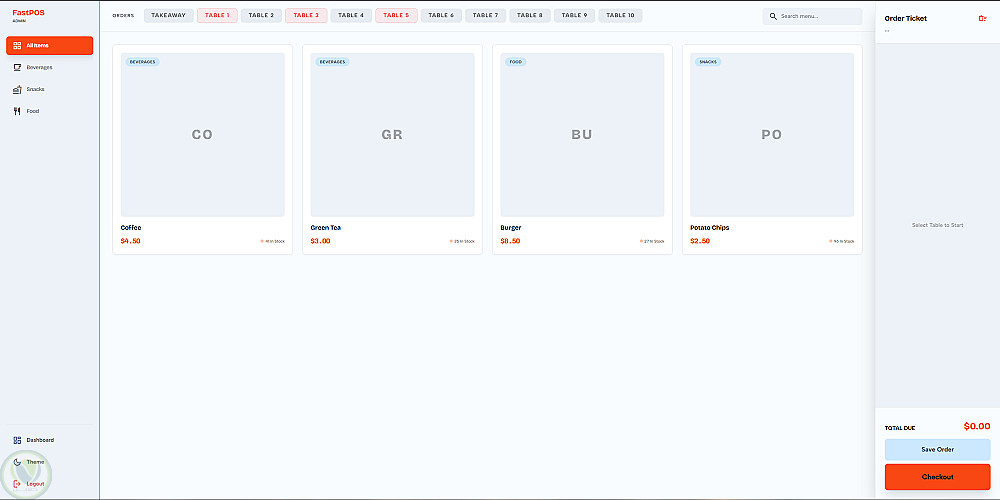The width and height of the screenshot is (1000, 500).
Task: Click the FastPOS logo text
Action: (29, 12)
